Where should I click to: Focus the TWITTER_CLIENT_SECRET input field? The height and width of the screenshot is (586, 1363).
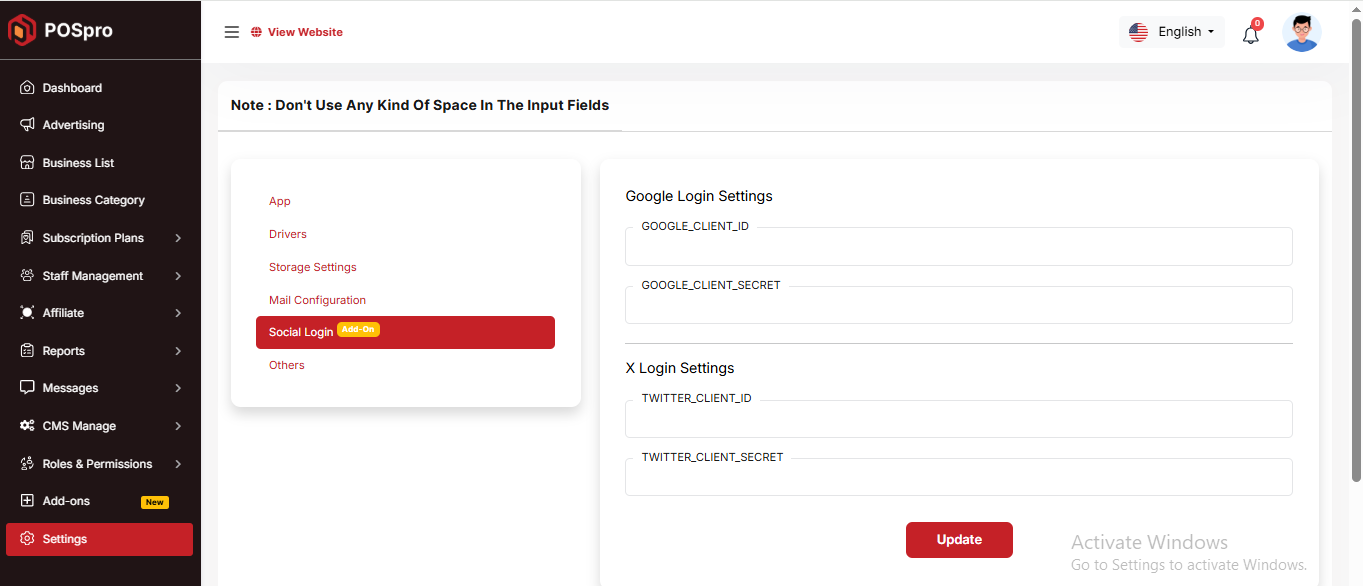click(x=958, y=479)
